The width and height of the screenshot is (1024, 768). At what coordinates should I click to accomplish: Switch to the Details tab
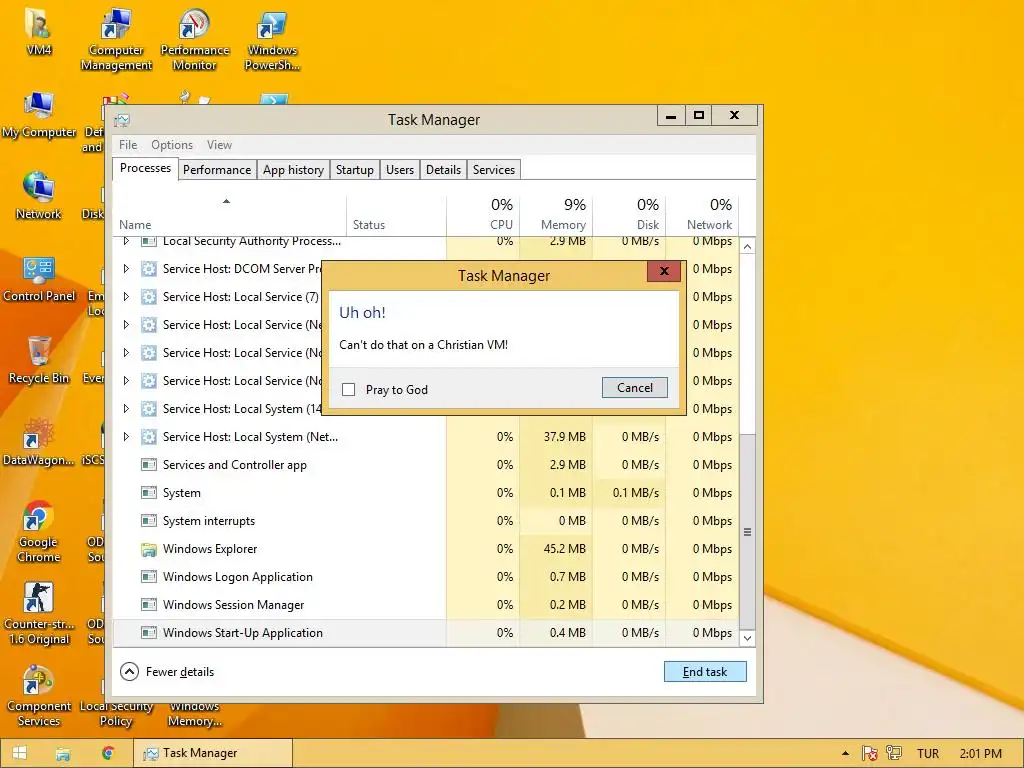443,170
